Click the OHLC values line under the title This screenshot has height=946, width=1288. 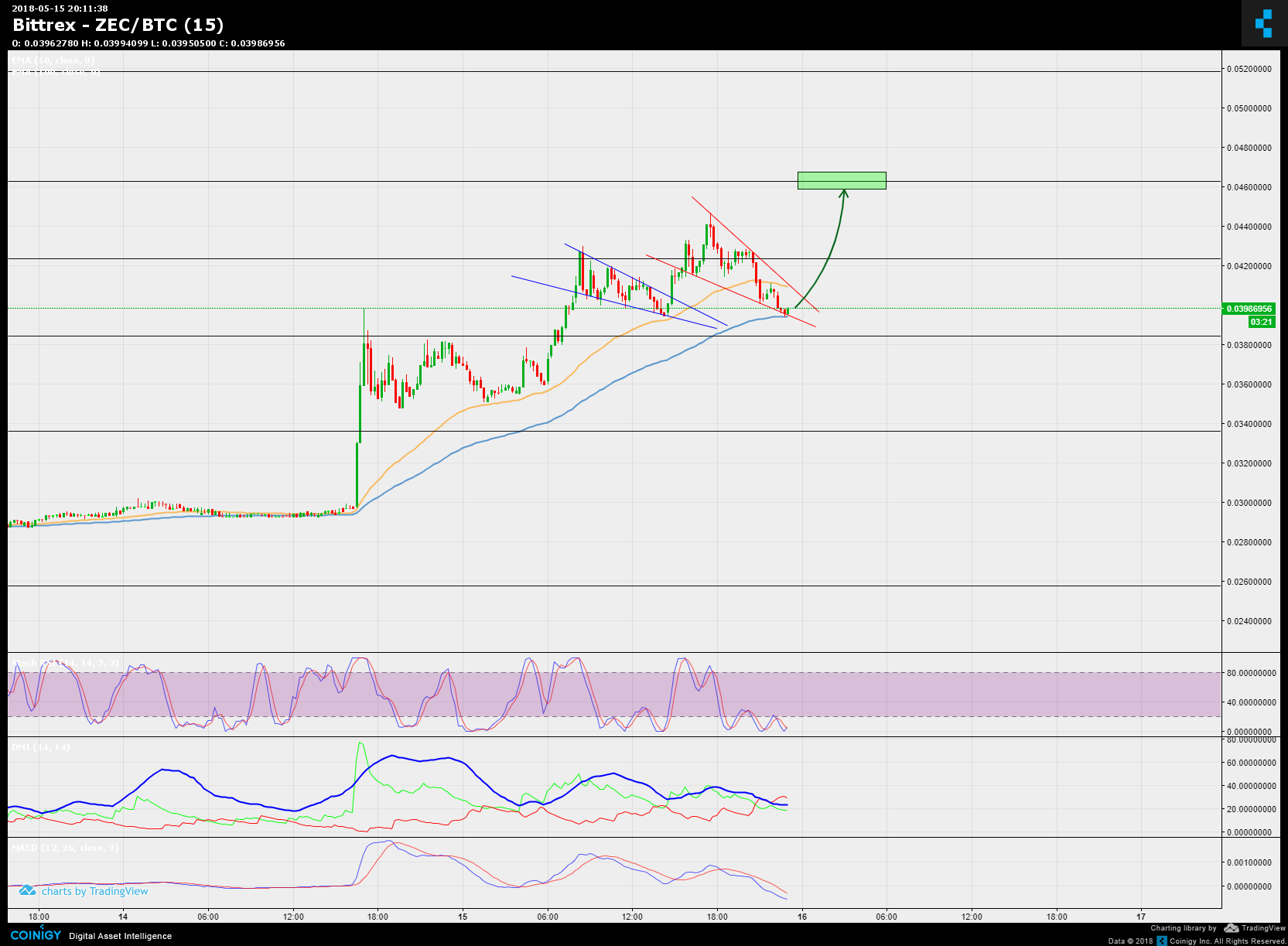[x=149, y=43]
